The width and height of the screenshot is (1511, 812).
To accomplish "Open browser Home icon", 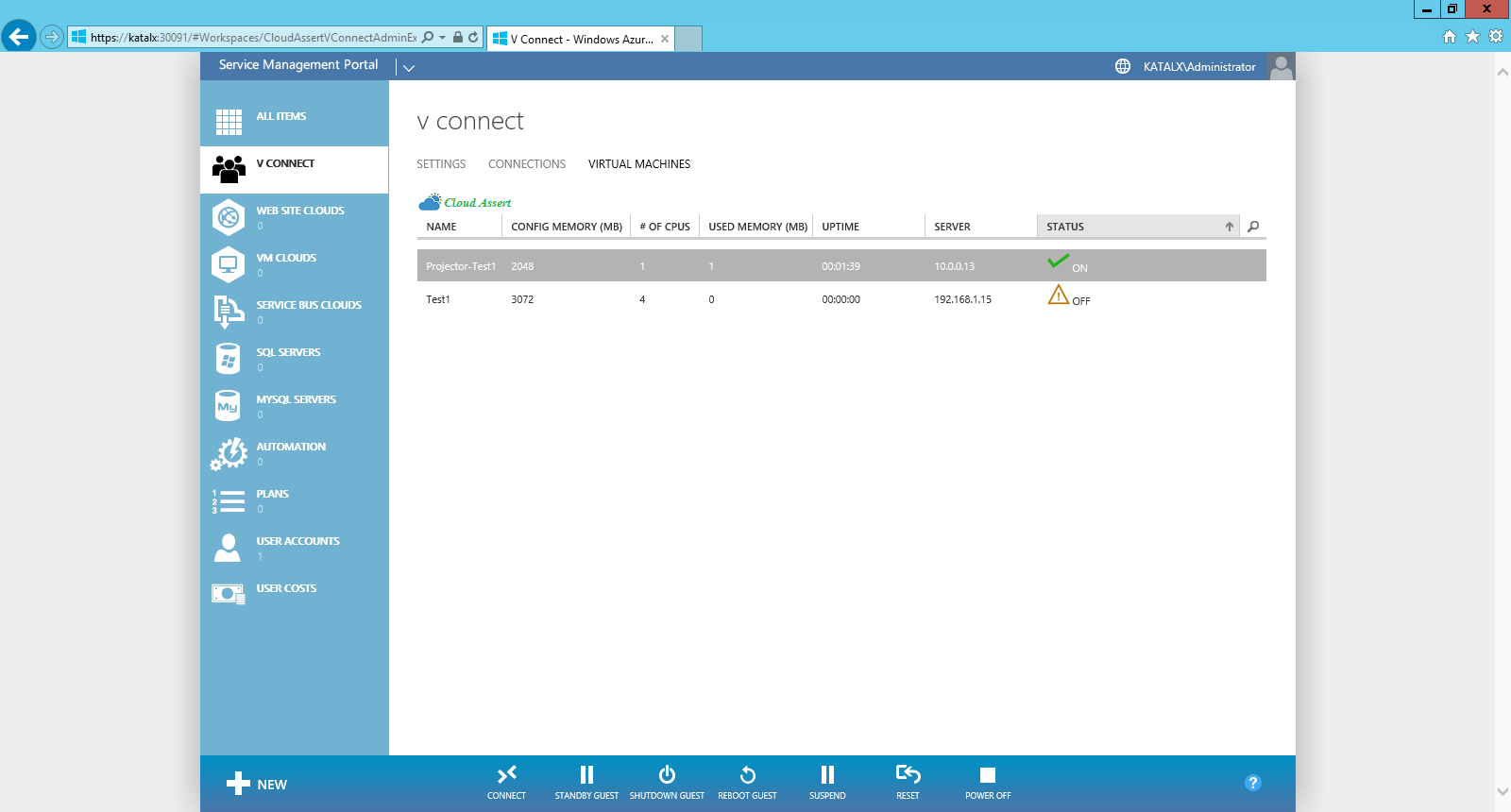I will (x=1450, y=37).
